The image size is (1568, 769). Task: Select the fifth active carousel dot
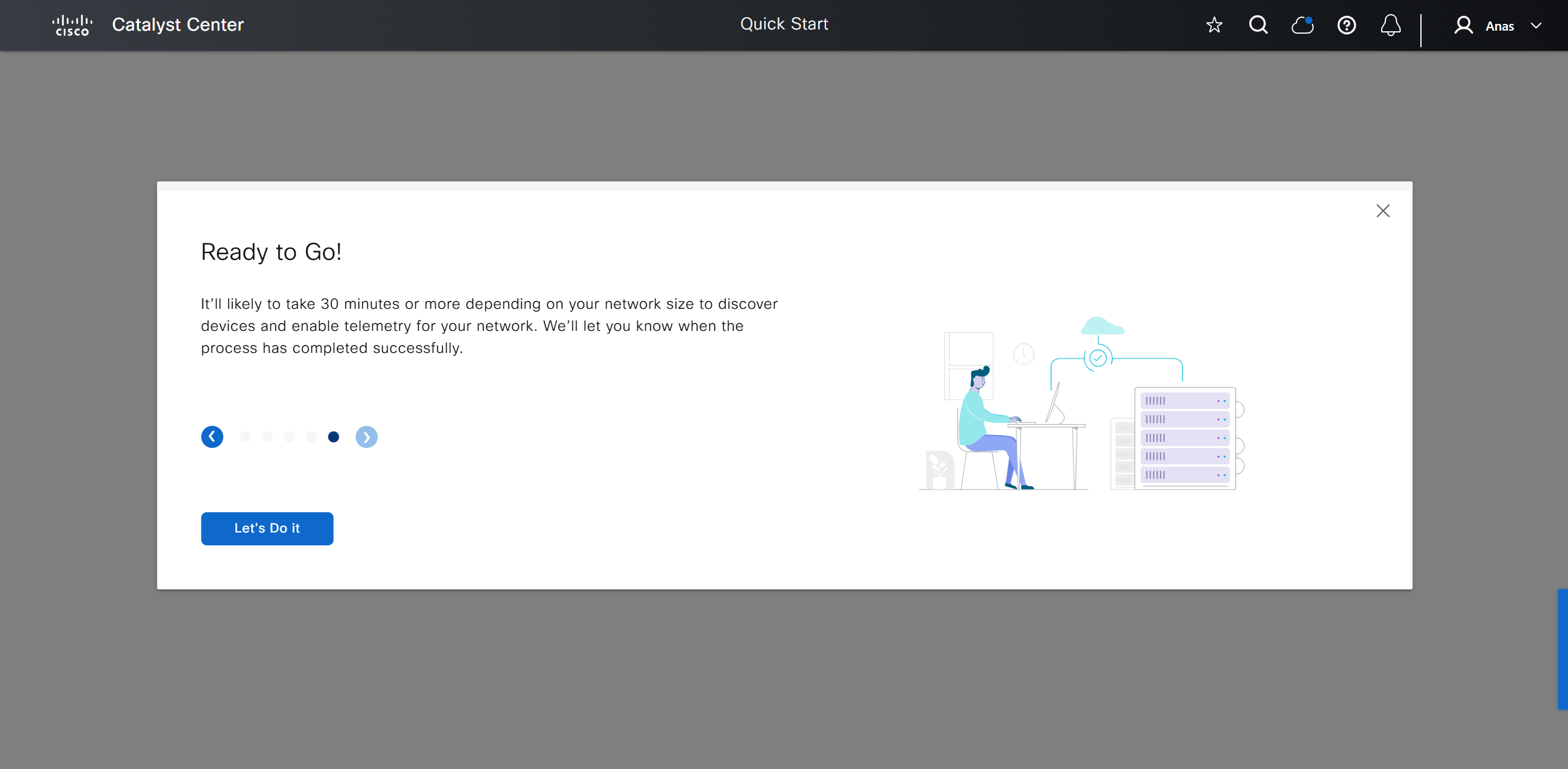pos(333,437)
